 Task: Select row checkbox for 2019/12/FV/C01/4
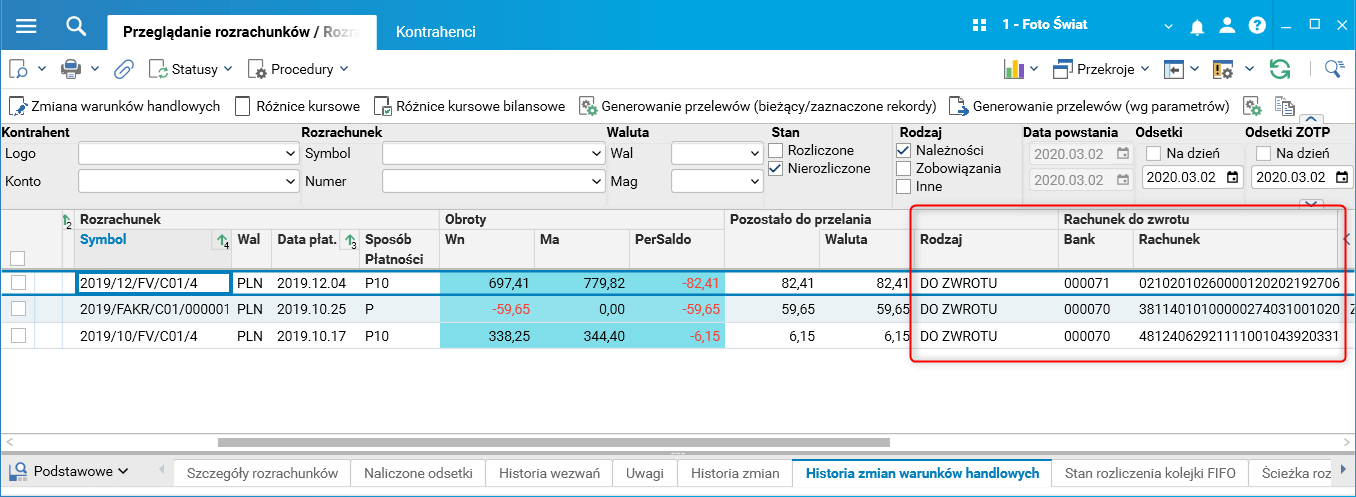pos(18,283)
